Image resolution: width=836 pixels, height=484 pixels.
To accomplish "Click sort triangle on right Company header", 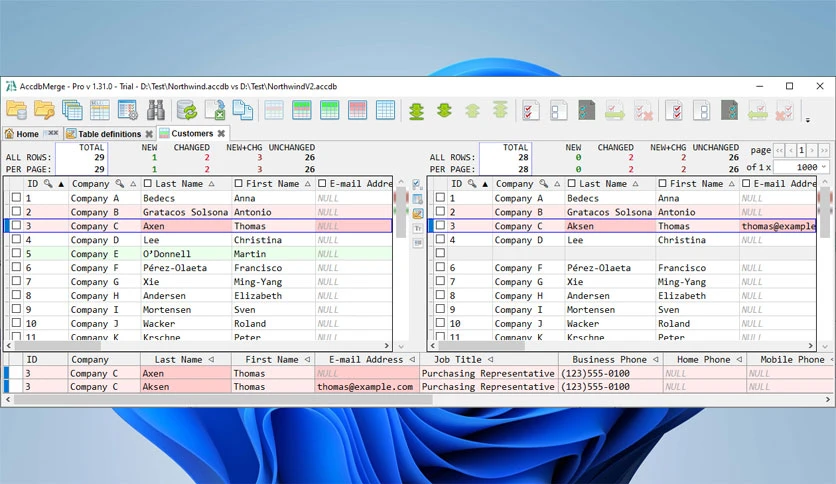I will click(557, 184).
